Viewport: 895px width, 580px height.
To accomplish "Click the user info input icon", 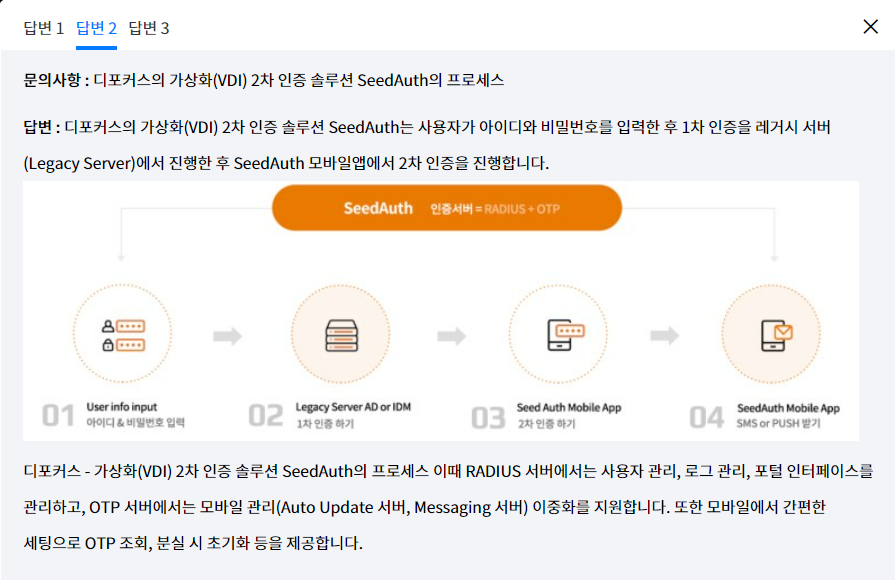I will (x=124, y=335).
